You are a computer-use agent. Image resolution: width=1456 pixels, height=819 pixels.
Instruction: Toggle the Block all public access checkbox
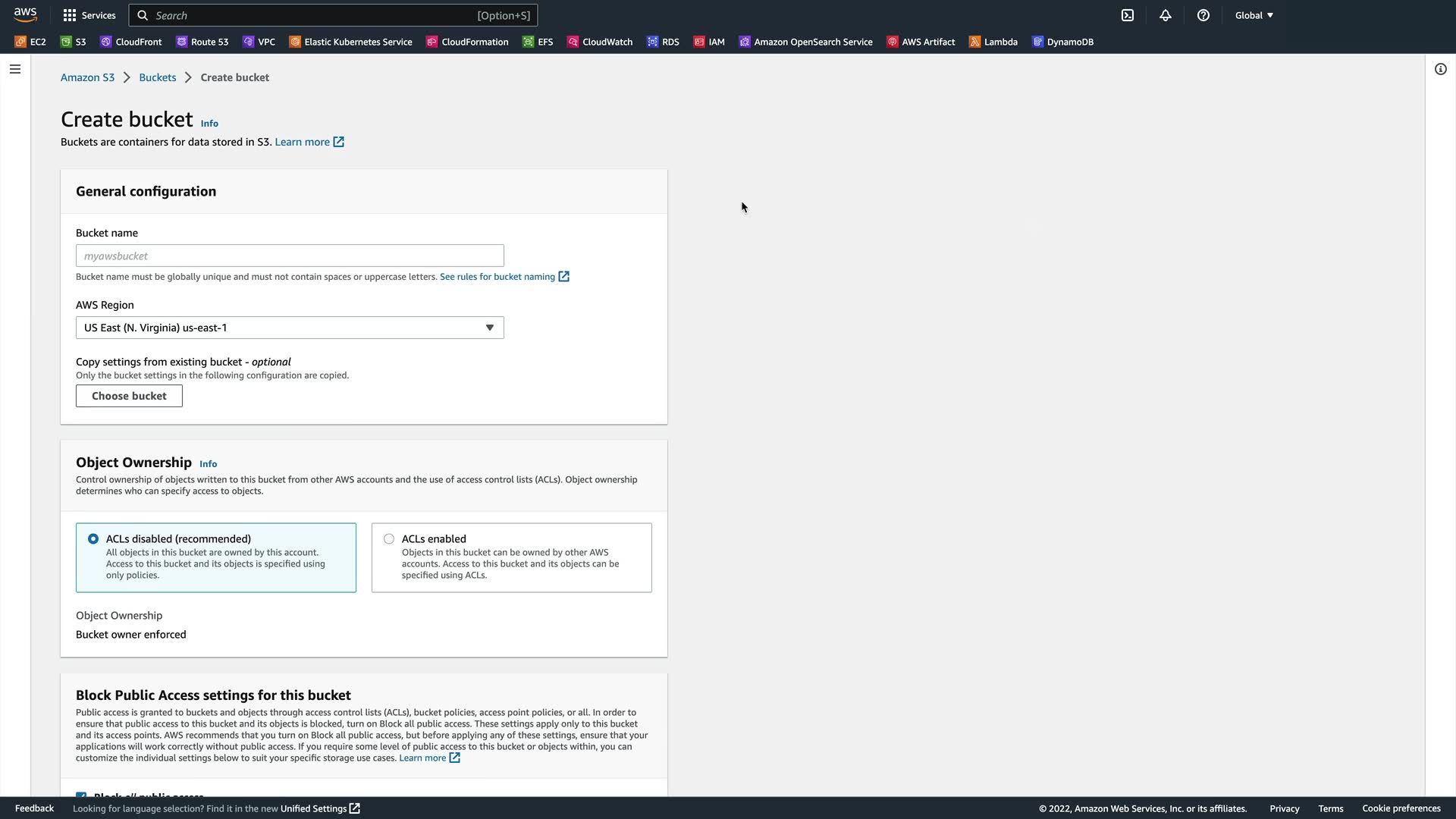coord(81,794)
